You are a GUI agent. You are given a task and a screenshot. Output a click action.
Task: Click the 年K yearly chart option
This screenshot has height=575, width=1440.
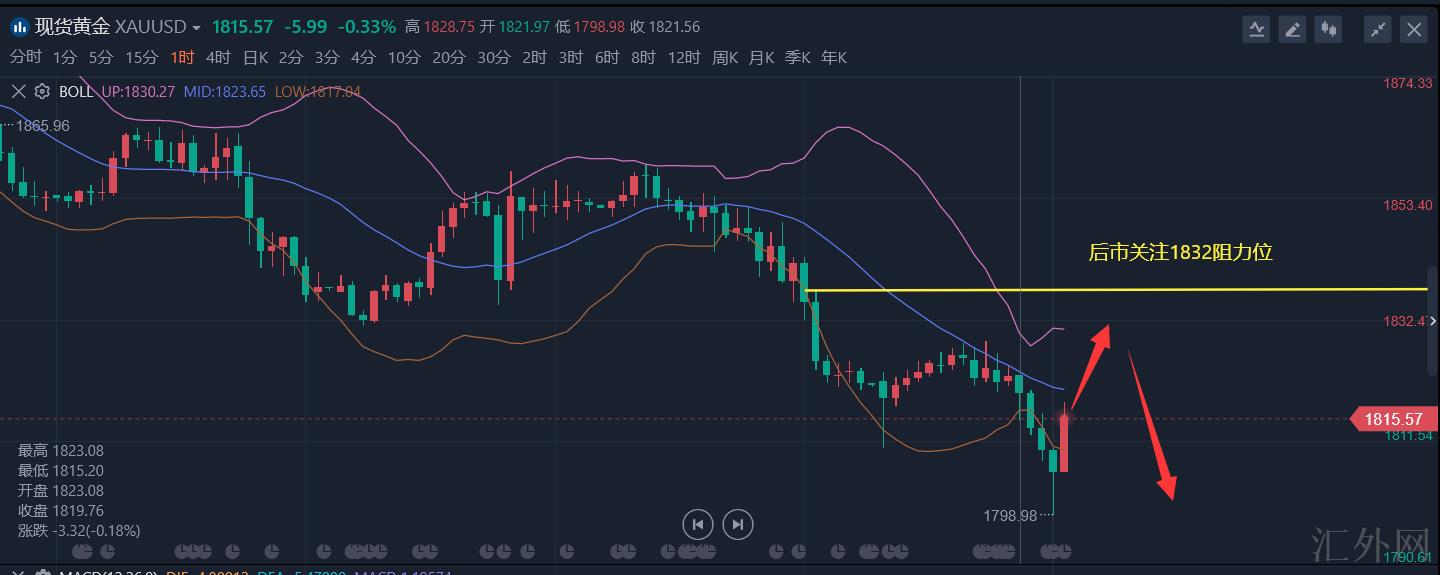click(834, 58)
